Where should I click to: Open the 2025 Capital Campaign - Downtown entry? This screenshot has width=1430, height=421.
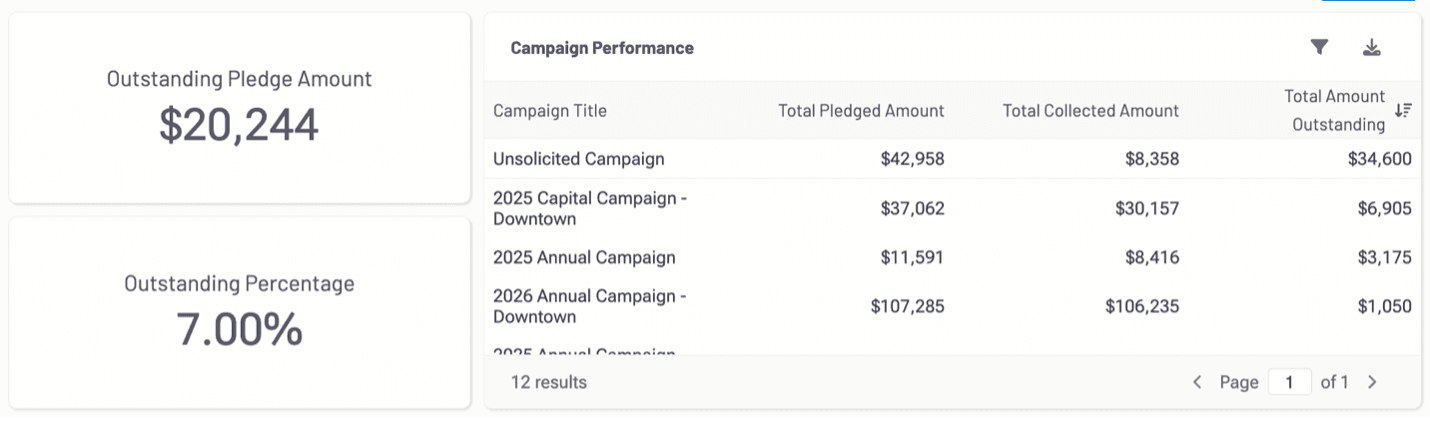pos(590,208)
